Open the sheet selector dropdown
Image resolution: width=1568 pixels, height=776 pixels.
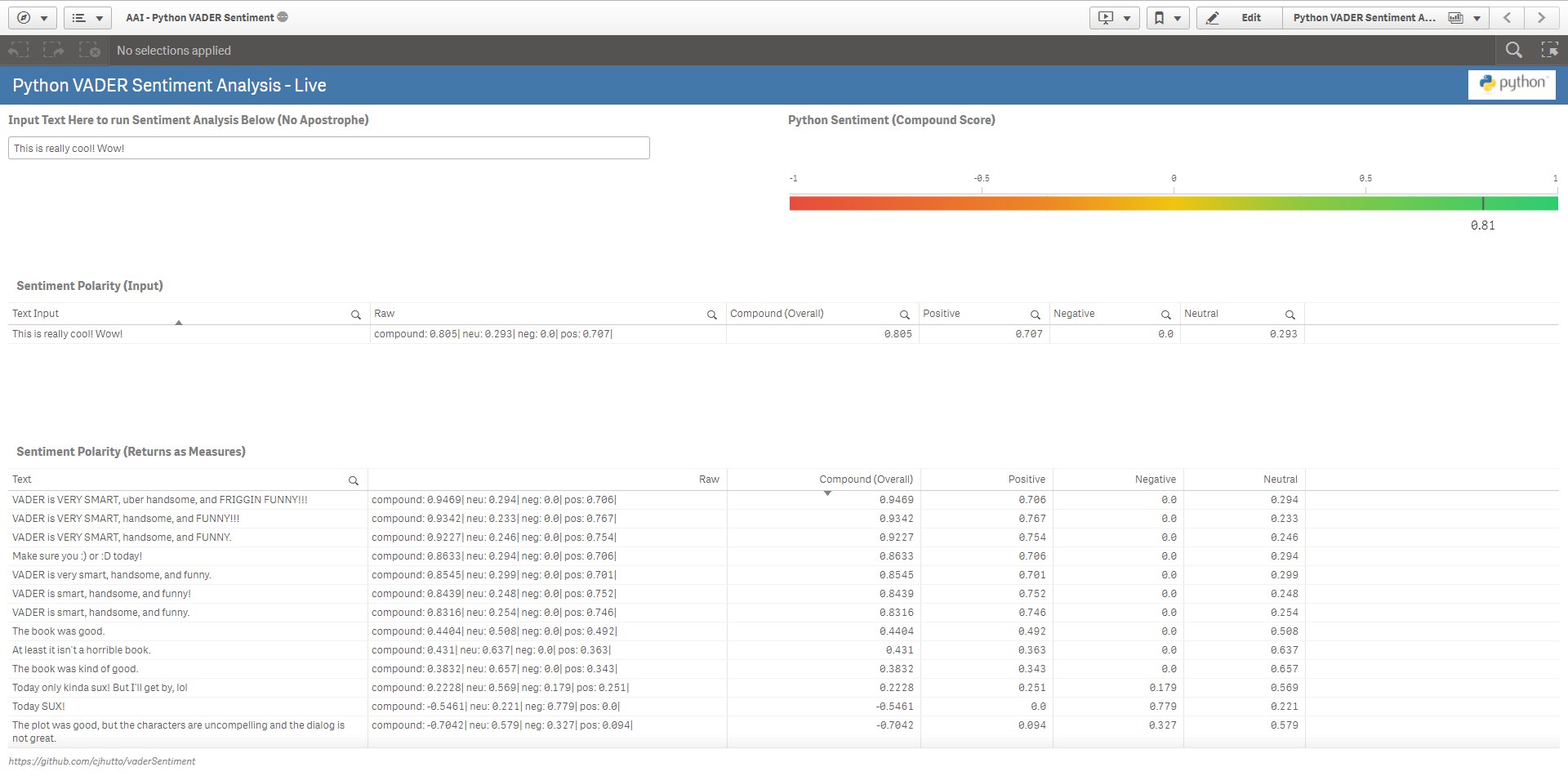[1386, 17]
